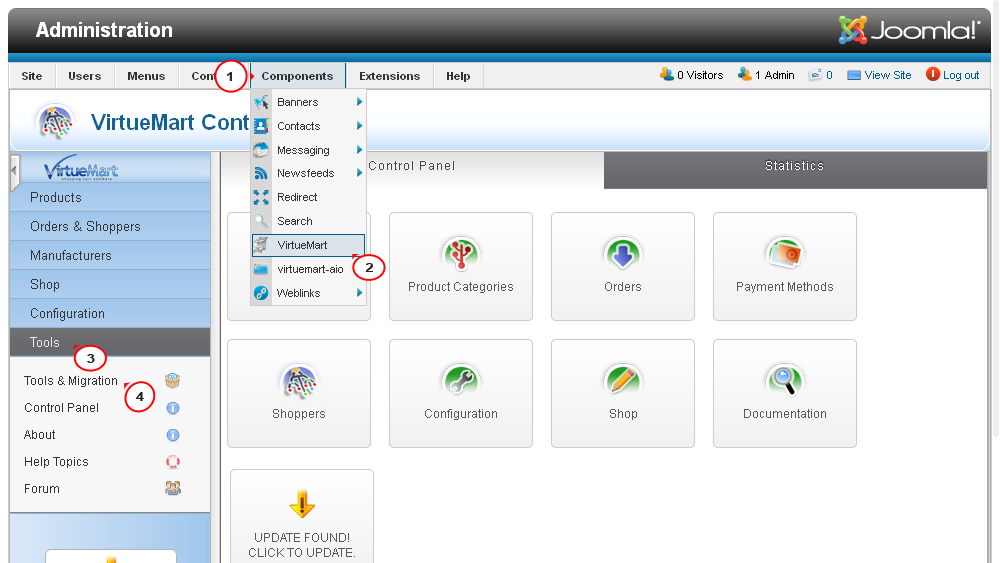Open the Site menu
Image resolution: width=1000 pixels, height=563 pixels.
click(x=32, y=76)
